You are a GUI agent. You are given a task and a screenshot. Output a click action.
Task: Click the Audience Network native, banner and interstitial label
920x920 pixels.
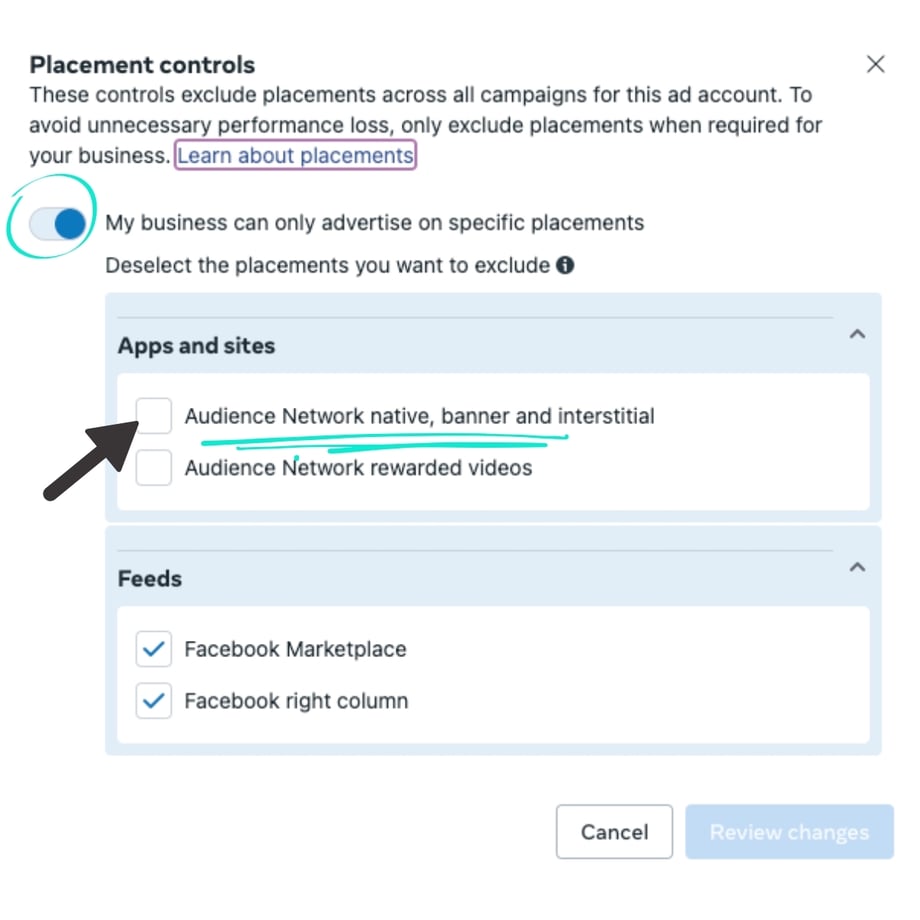coord(419,416)
